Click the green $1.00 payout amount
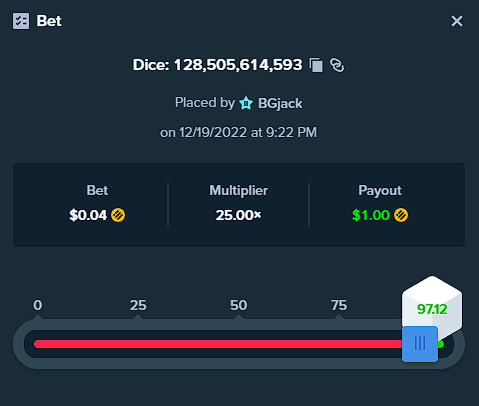The width and height of the screenshot is (479, 406). click(371, 215)
